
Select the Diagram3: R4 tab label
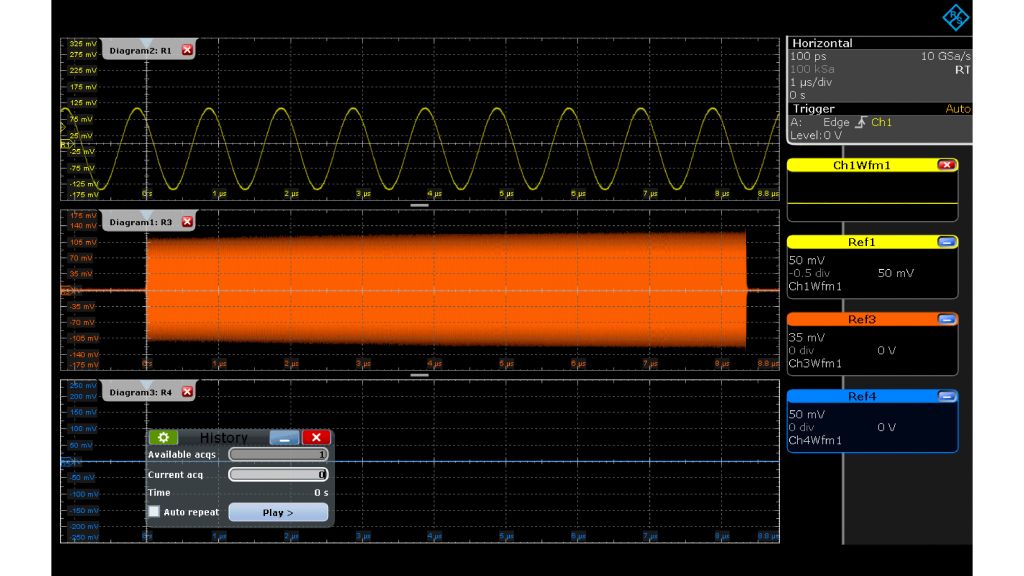(x=140, y=392)
